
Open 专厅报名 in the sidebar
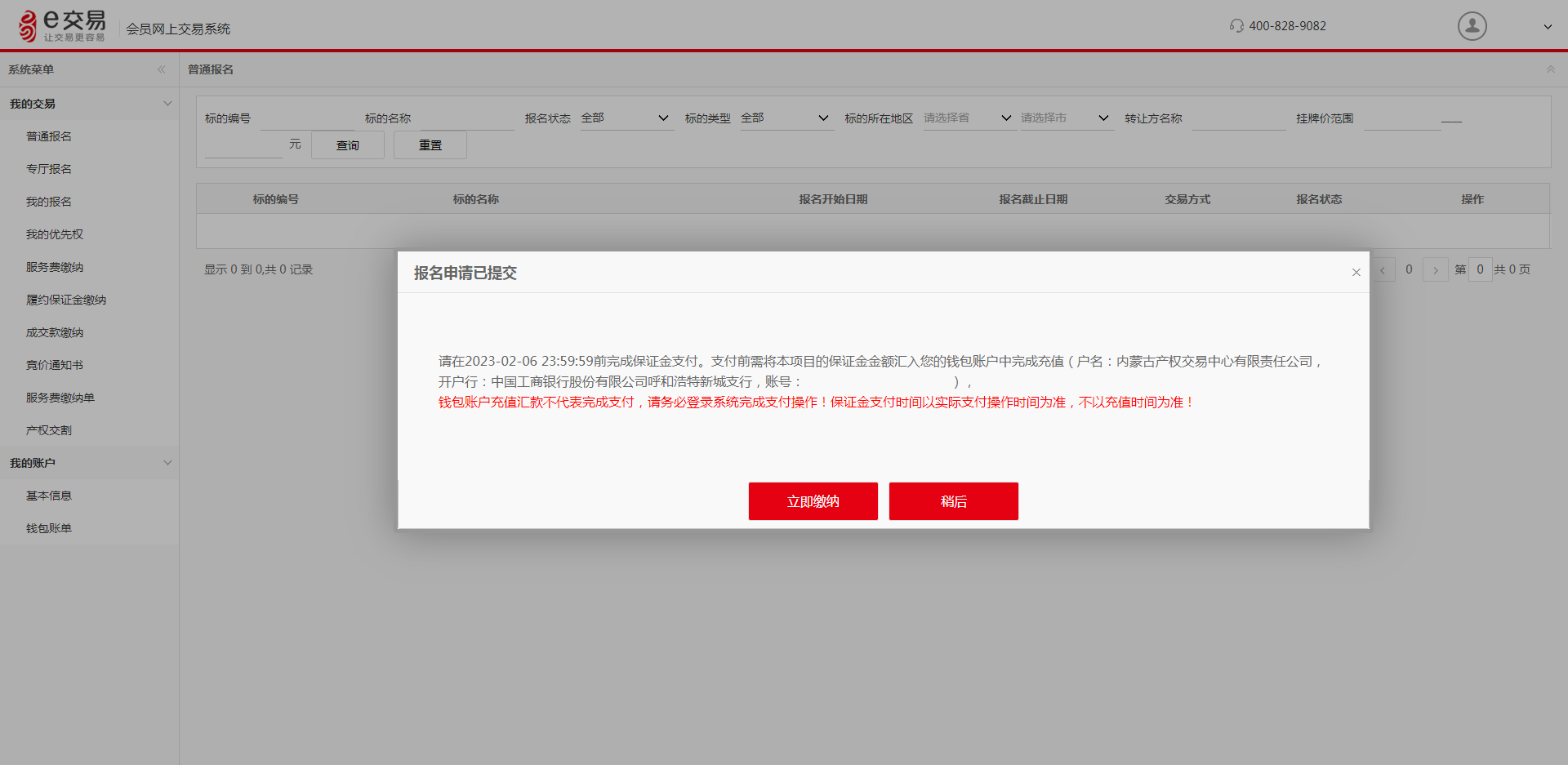49,169
